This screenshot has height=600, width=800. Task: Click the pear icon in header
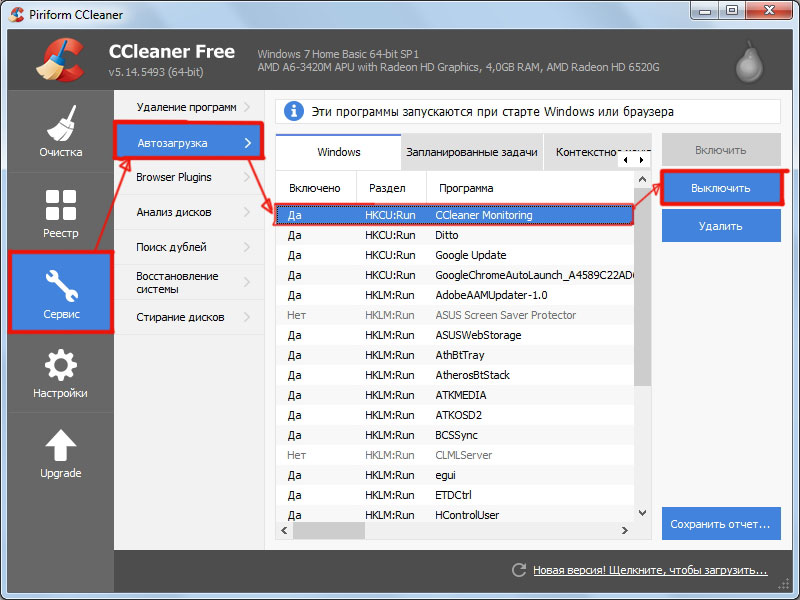click(747, 62)
